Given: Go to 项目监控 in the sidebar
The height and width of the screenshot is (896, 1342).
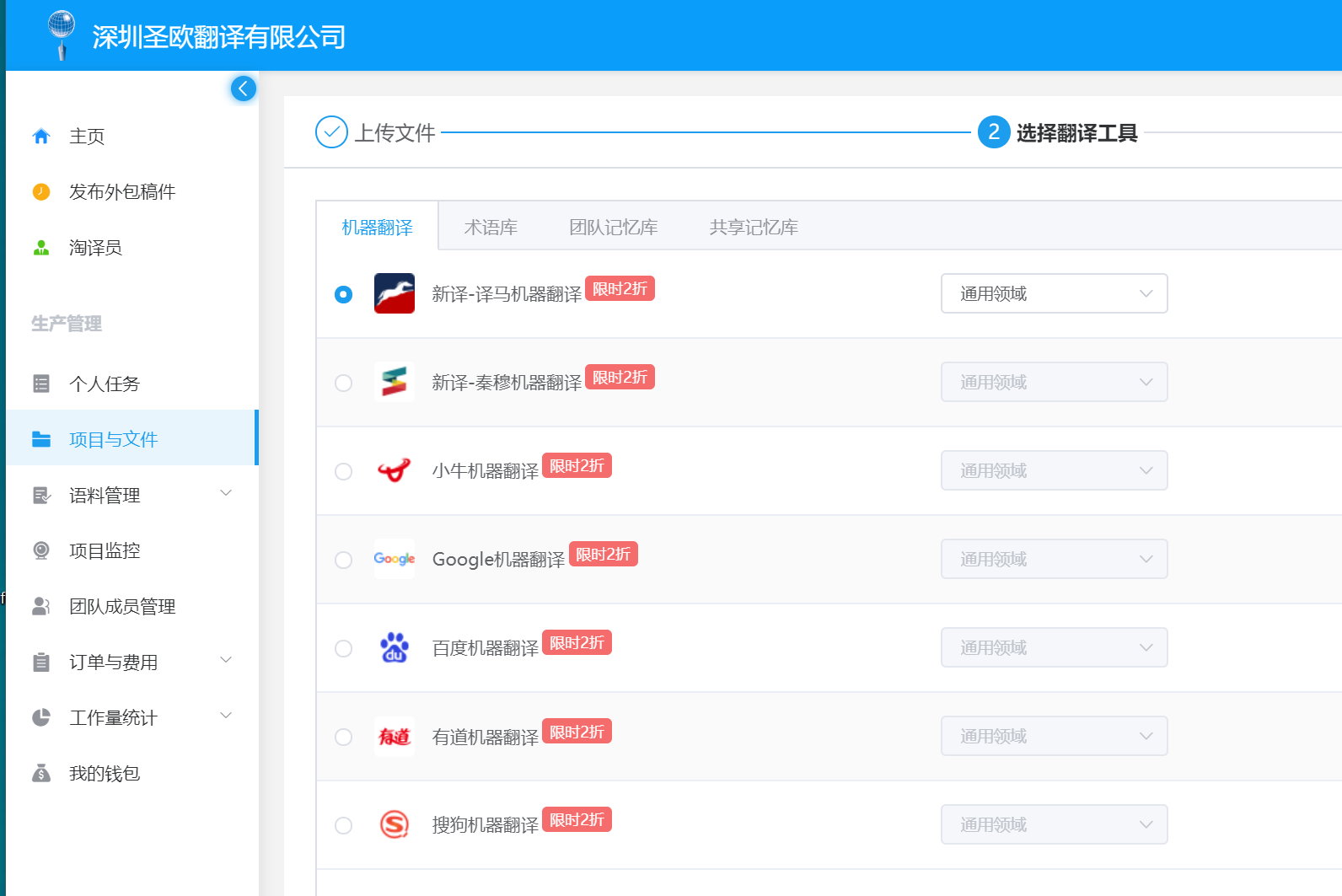Looking at the screenshot, I should click(105, 550).
